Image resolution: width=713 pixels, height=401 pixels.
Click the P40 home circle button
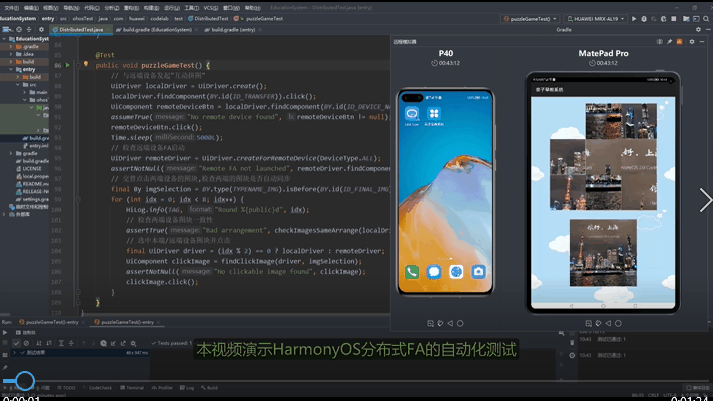pyautogui.click(x=460, y=323)
